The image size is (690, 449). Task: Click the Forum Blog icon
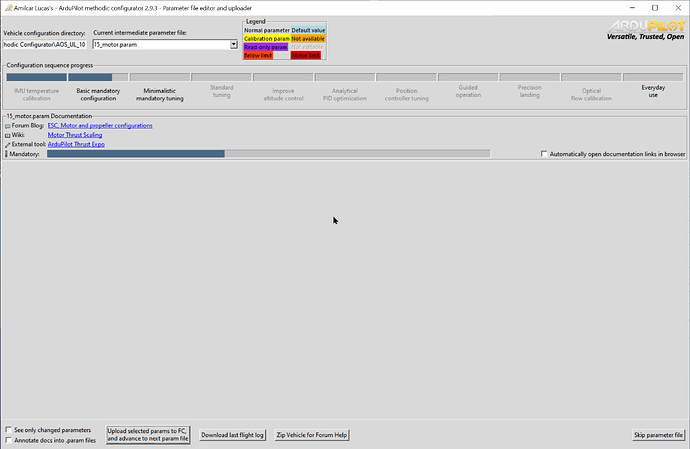tap(8, 126)
